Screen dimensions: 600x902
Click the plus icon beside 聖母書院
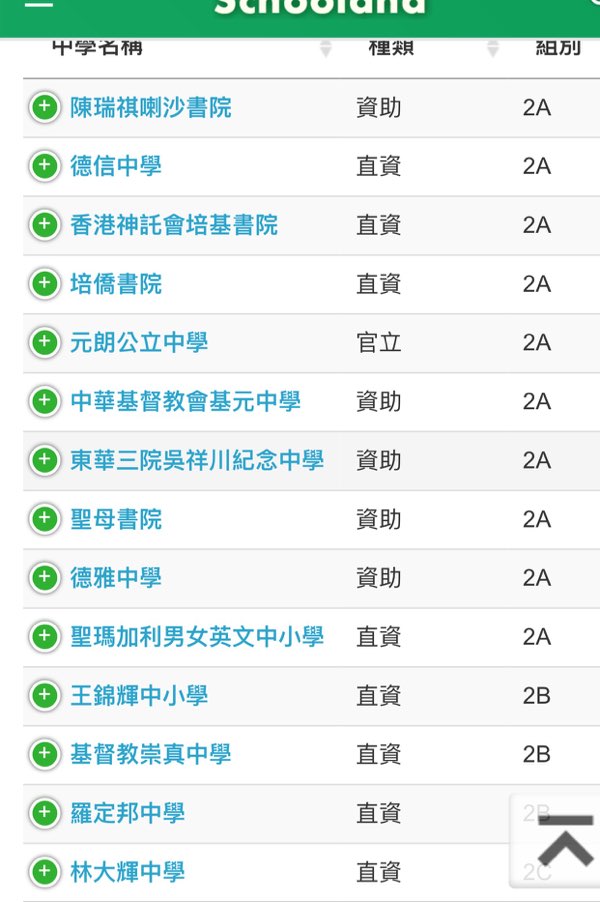point(45,518)
